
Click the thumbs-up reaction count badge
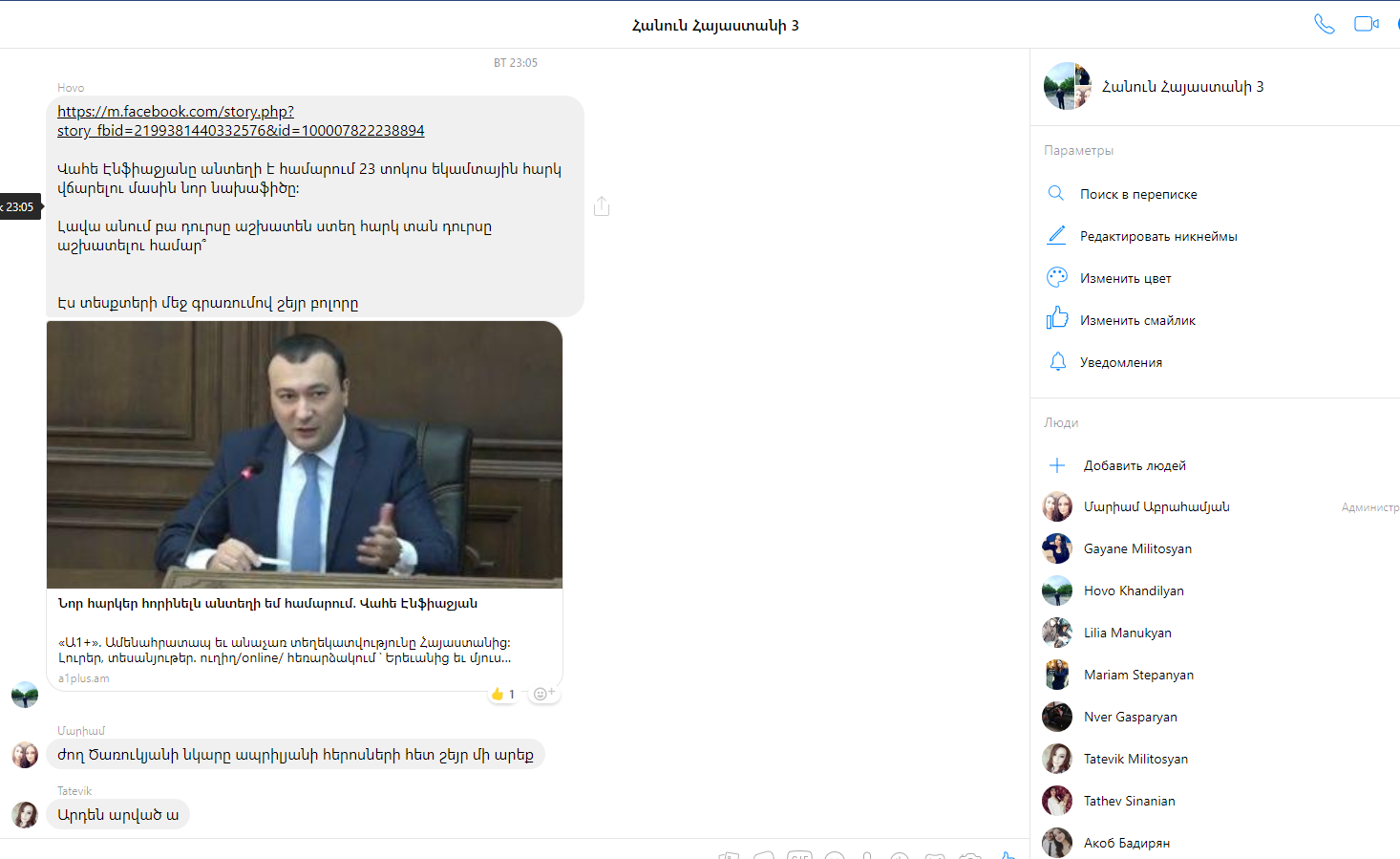click(x=502, y=694)
